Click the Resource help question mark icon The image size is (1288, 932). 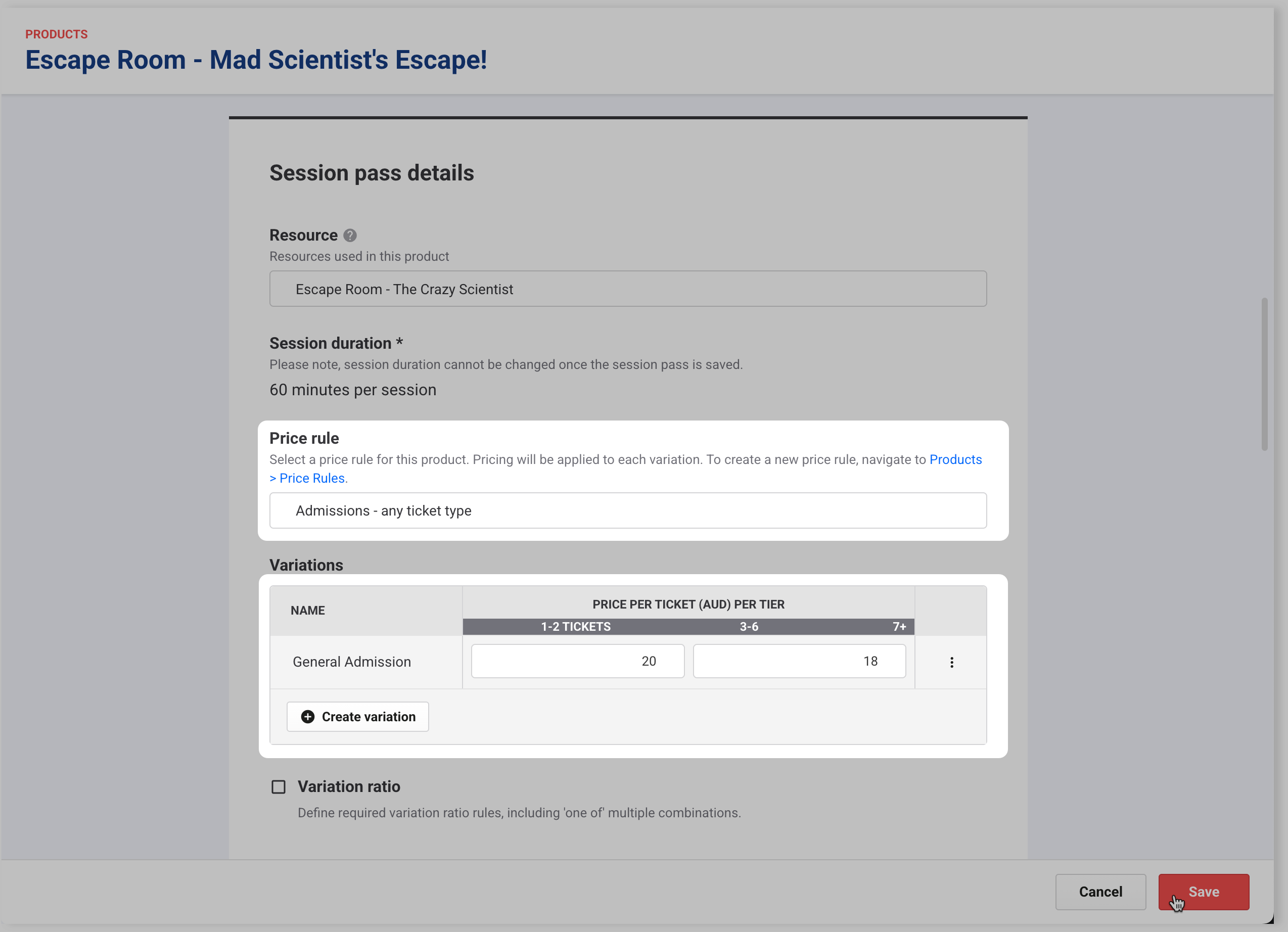(350, 235)
